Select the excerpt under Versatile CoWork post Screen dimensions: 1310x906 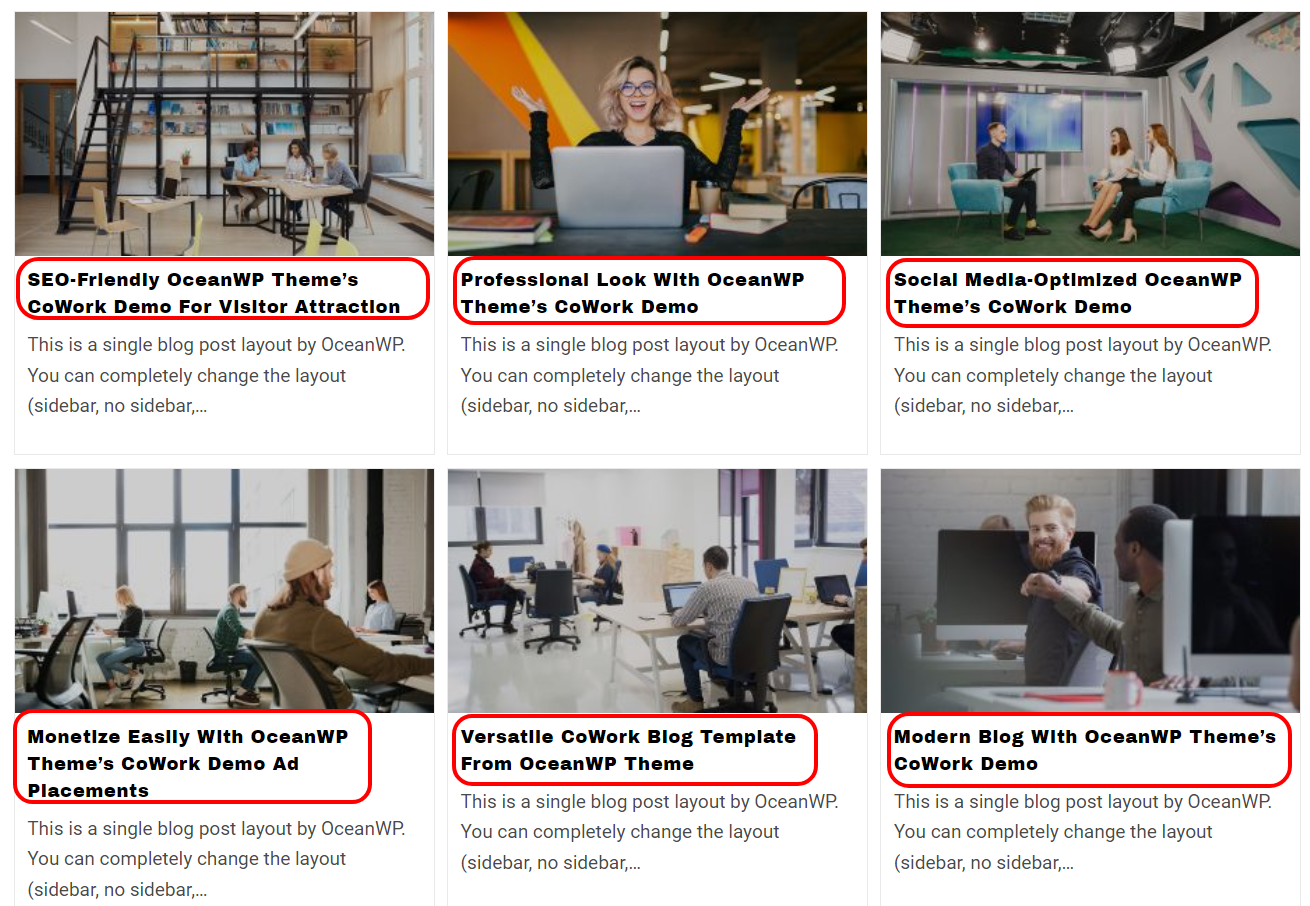649,832
